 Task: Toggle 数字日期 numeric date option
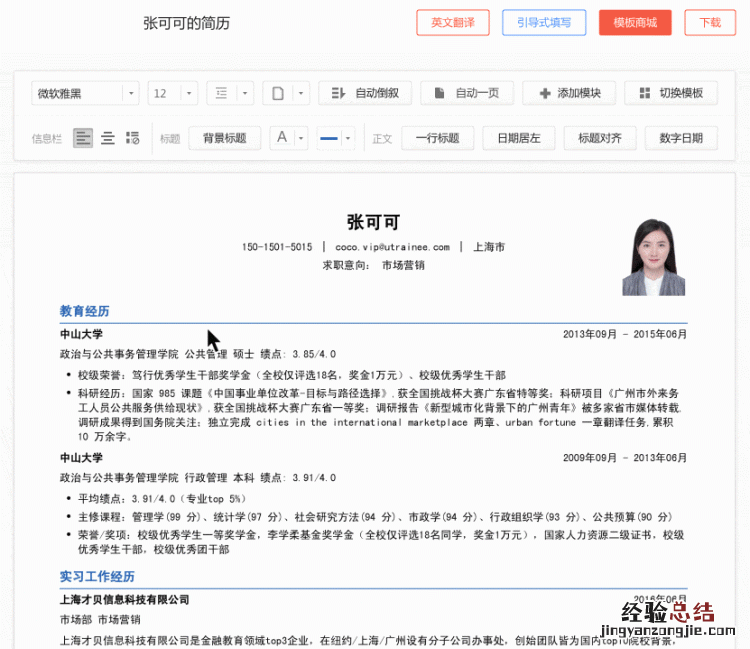coord(681,138)
